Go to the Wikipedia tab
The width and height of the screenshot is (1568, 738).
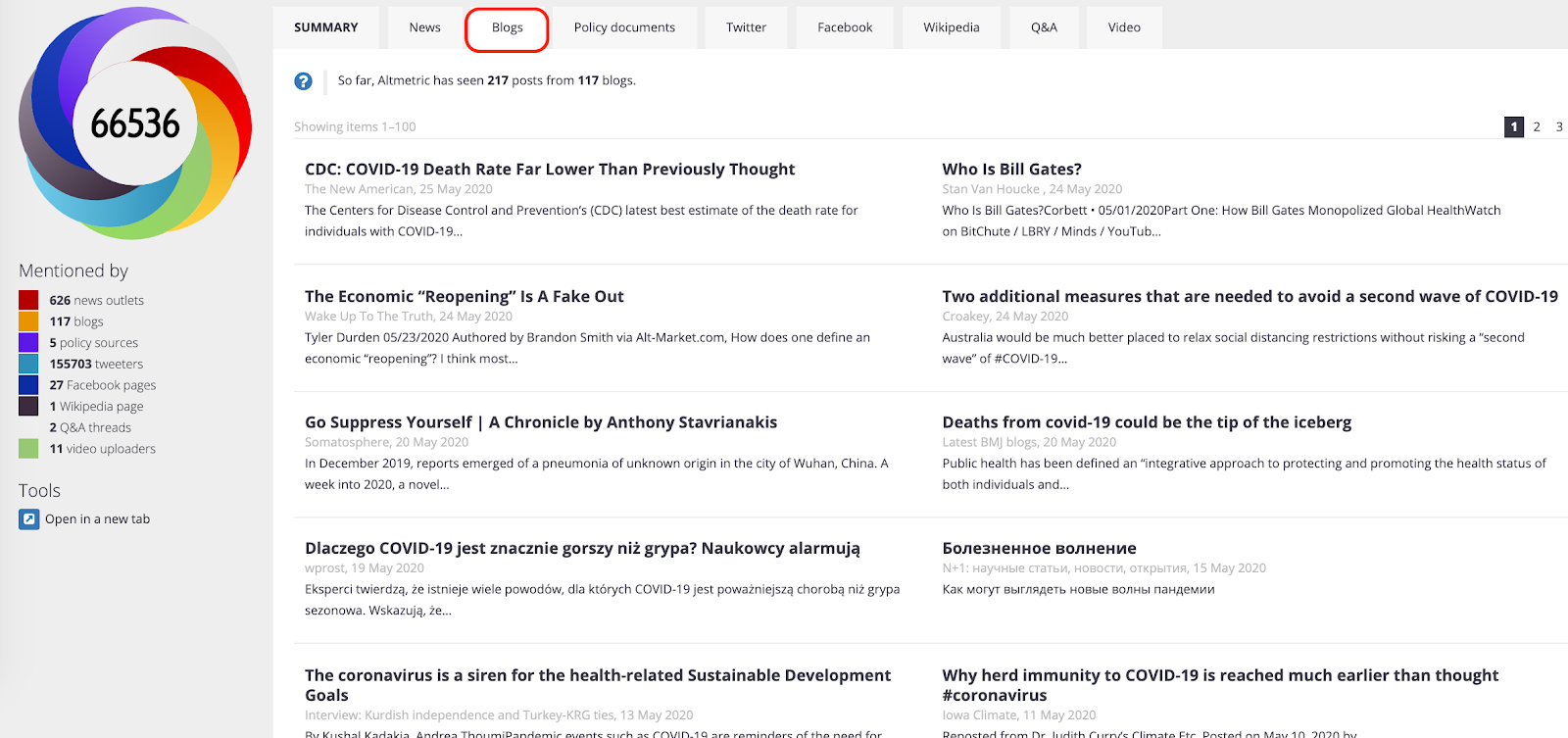coord(951,27)
